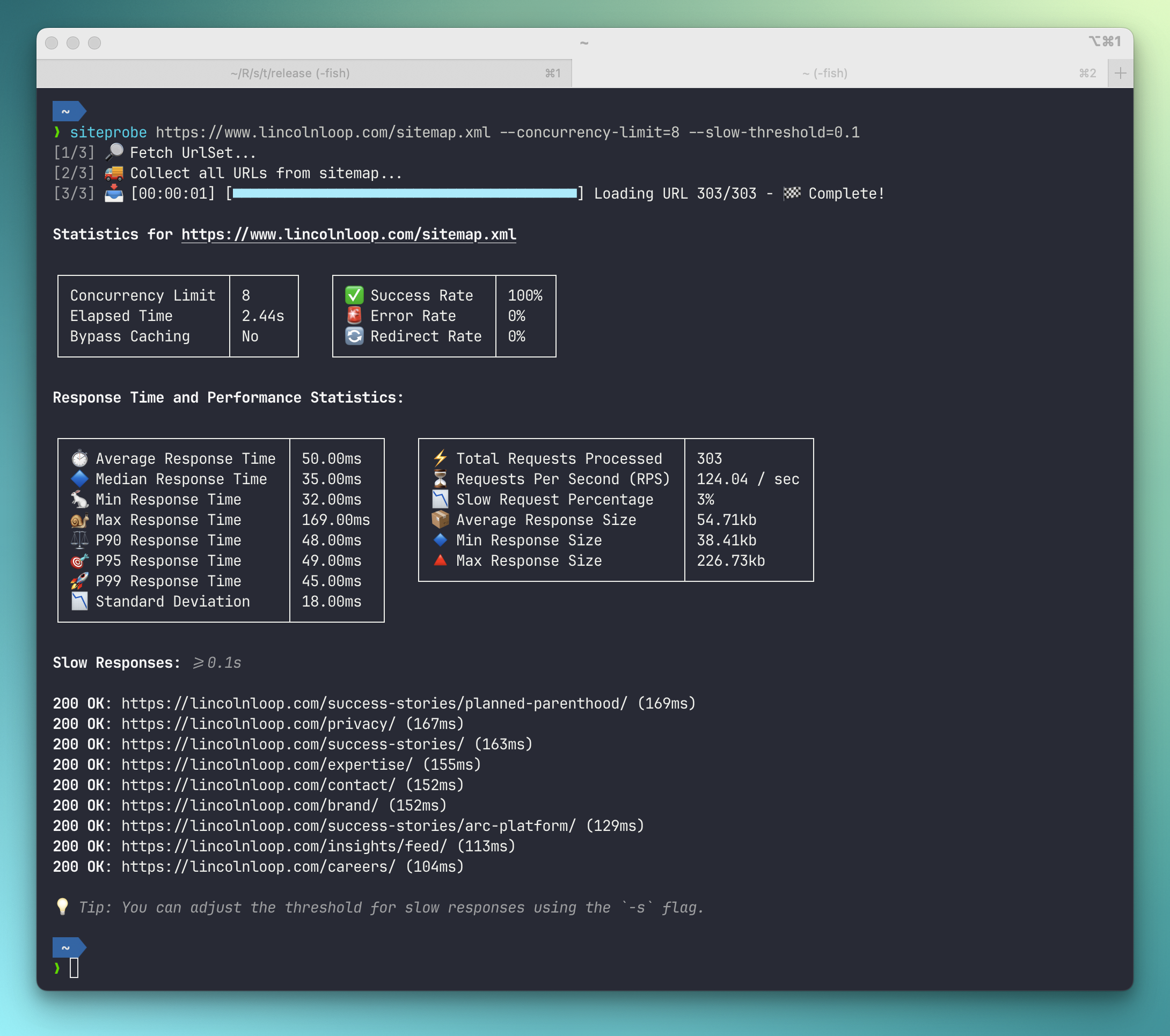Screen dimensions: 1170x1036
Task: Select the ~ (-fish) tab
Action: tap(824, 73)
